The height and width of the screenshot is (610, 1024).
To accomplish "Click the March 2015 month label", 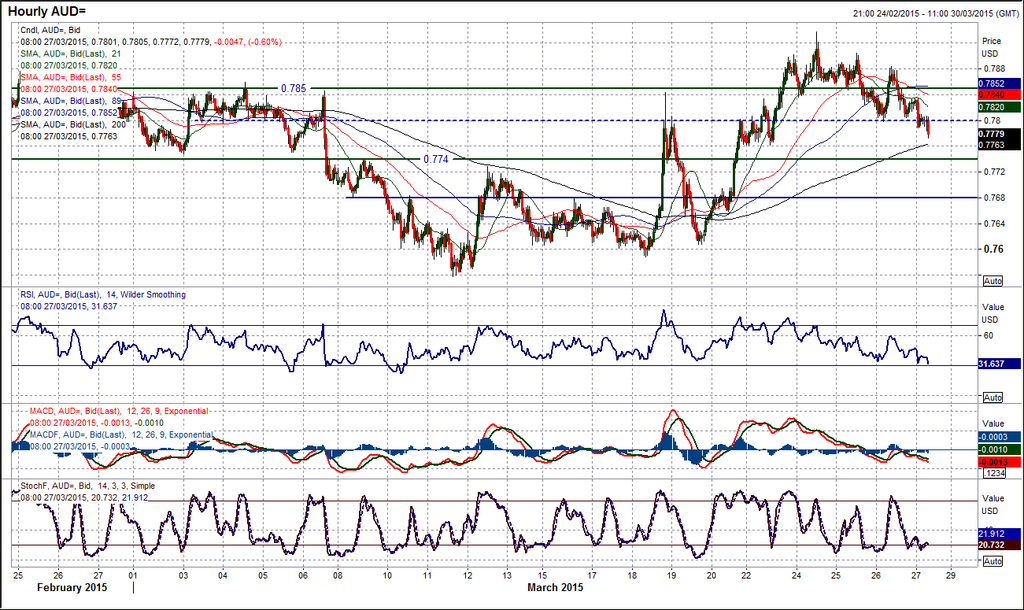I will pyautogui.click(x=555, y=587).
